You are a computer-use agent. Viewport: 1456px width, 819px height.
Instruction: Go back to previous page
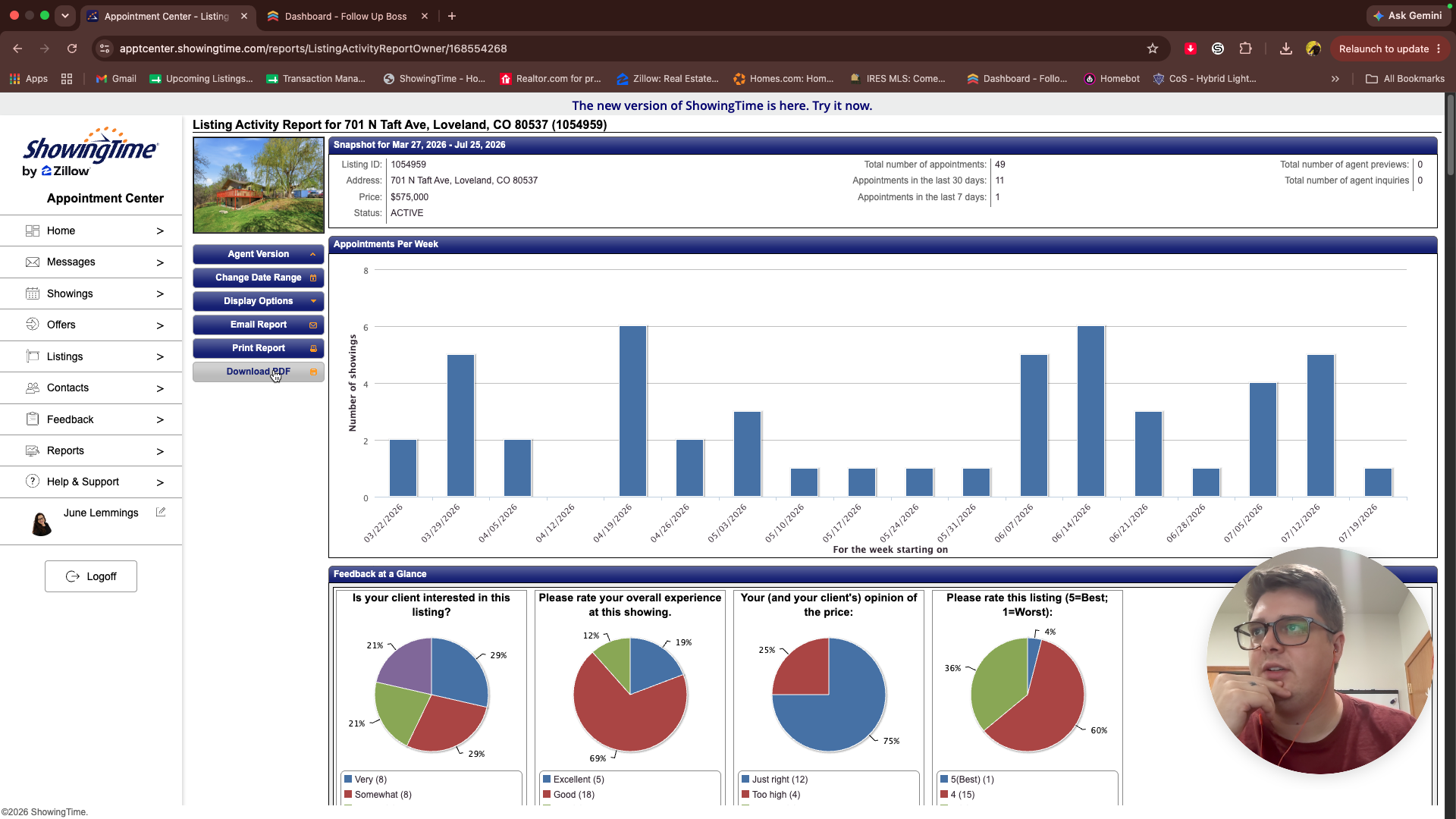17,49
